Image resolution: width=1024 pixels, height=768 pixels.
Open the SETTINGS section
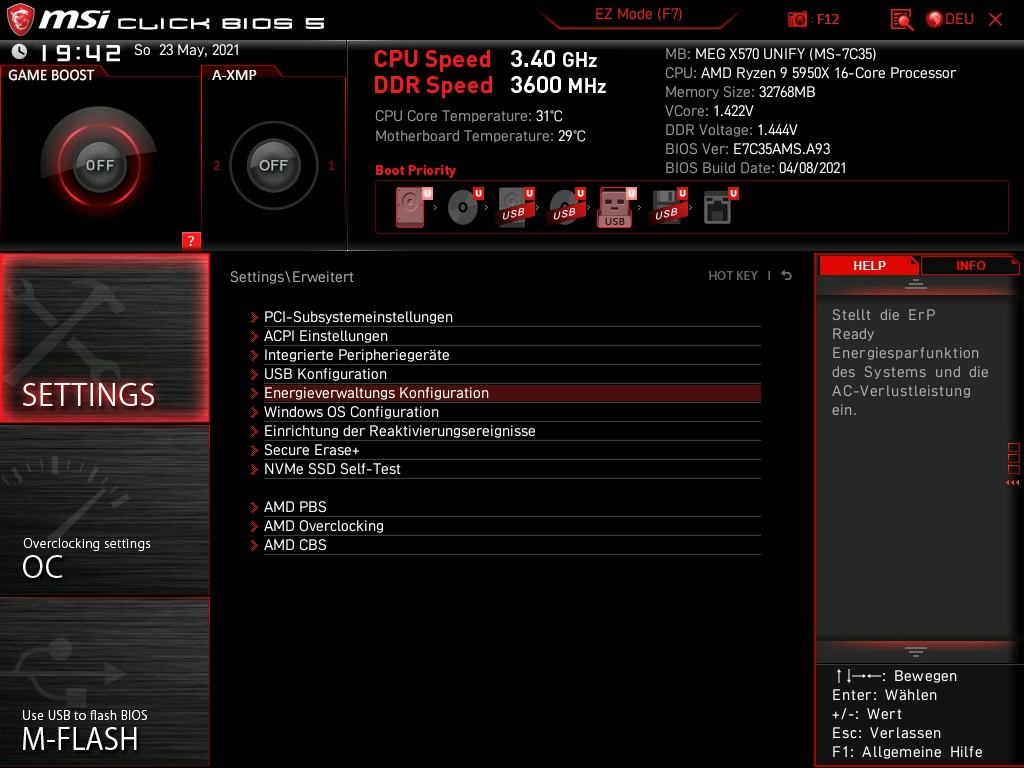pos(104,338)
